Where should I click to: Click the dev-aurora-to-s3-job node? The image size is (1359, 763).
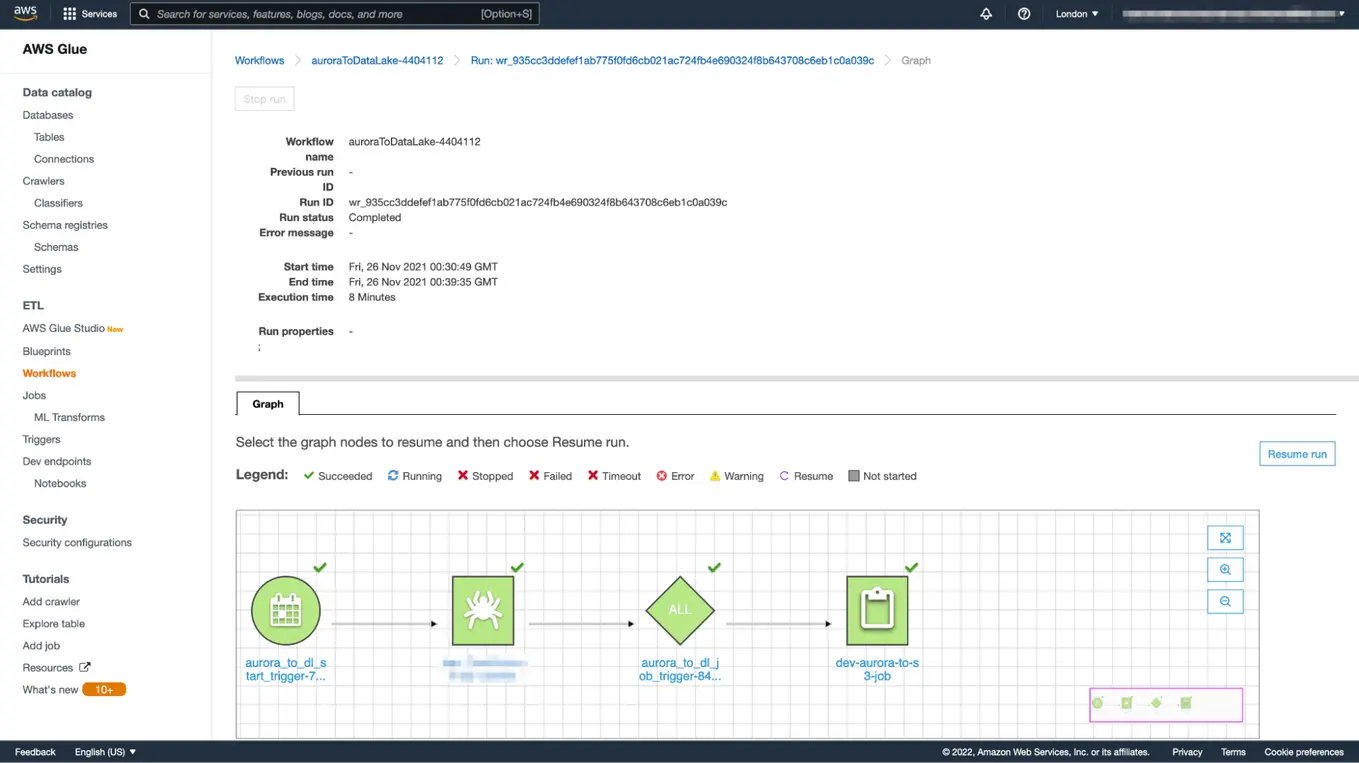(x=877, y=610)
